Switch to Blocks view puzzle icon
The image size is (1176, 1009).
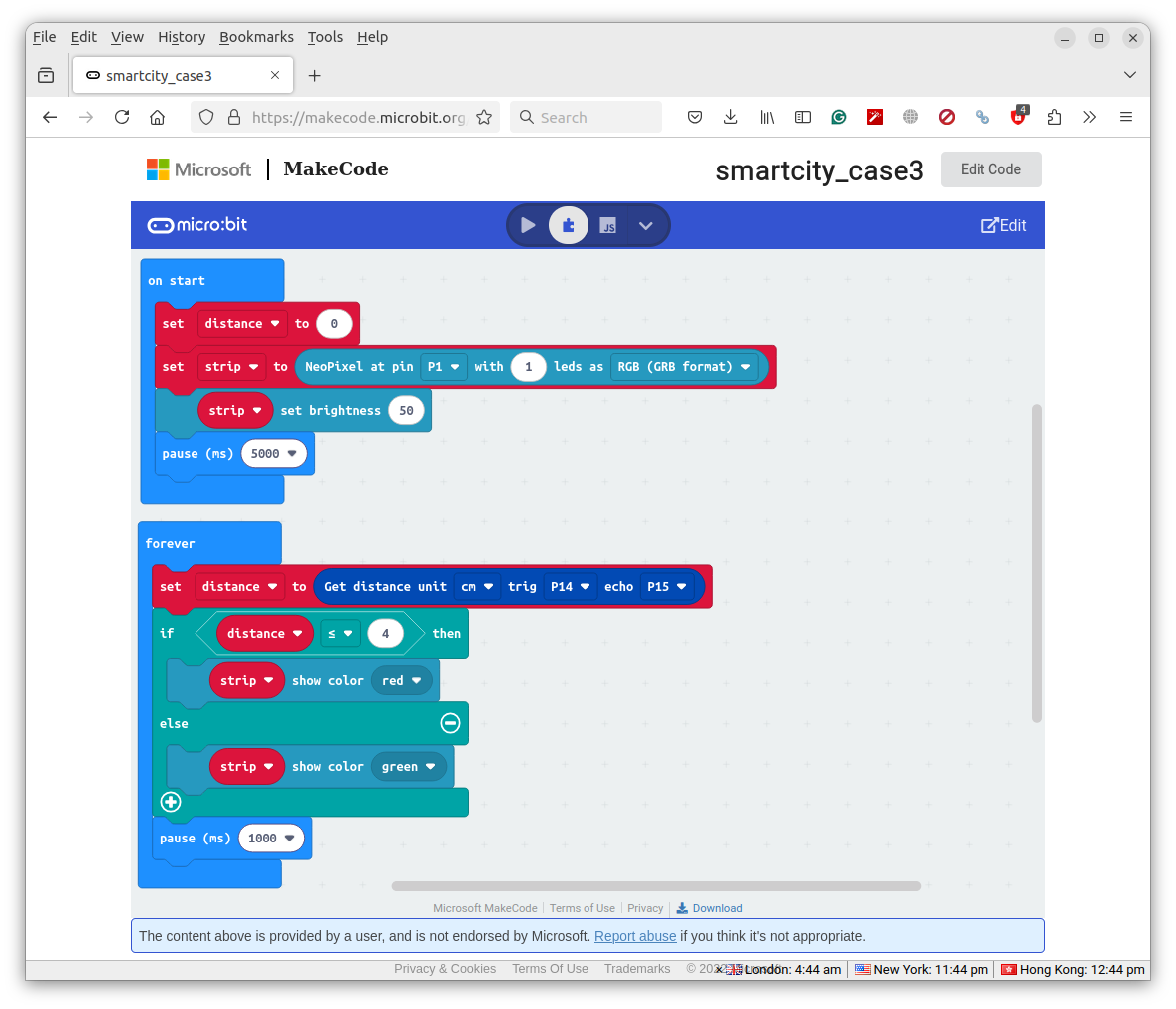(x=569, y=225)
